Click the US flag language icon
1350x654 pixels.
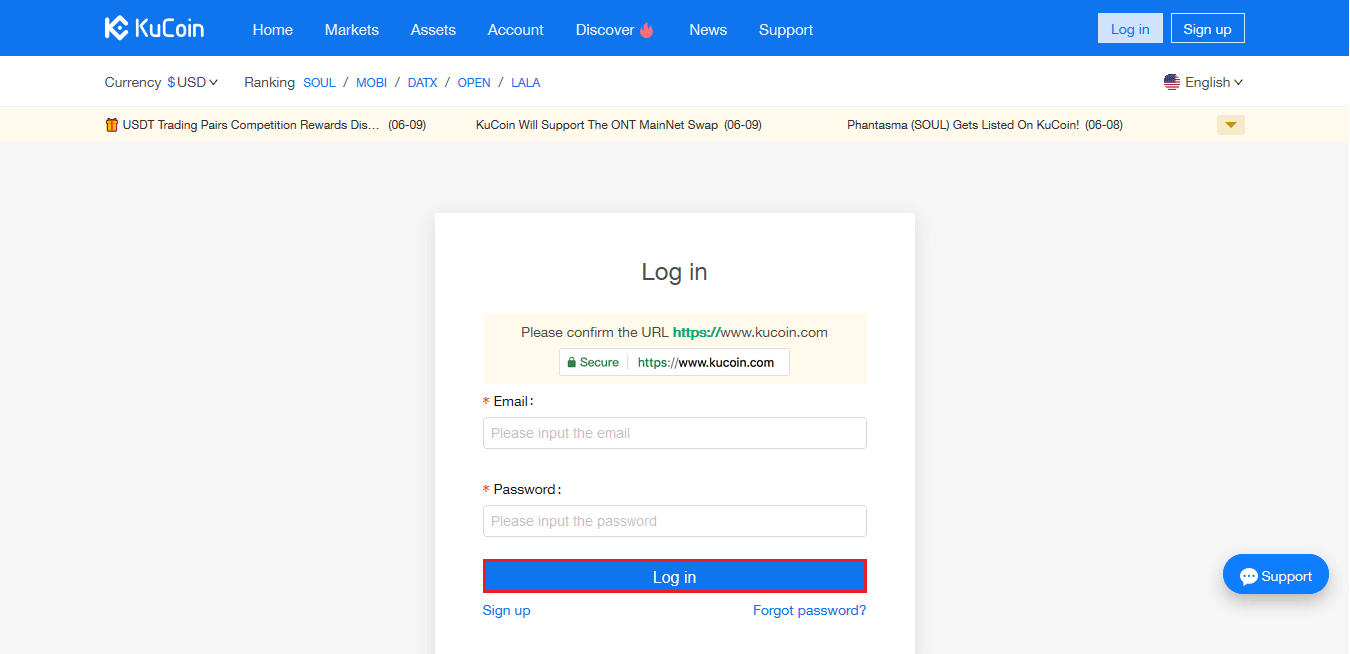[1172, 82]
